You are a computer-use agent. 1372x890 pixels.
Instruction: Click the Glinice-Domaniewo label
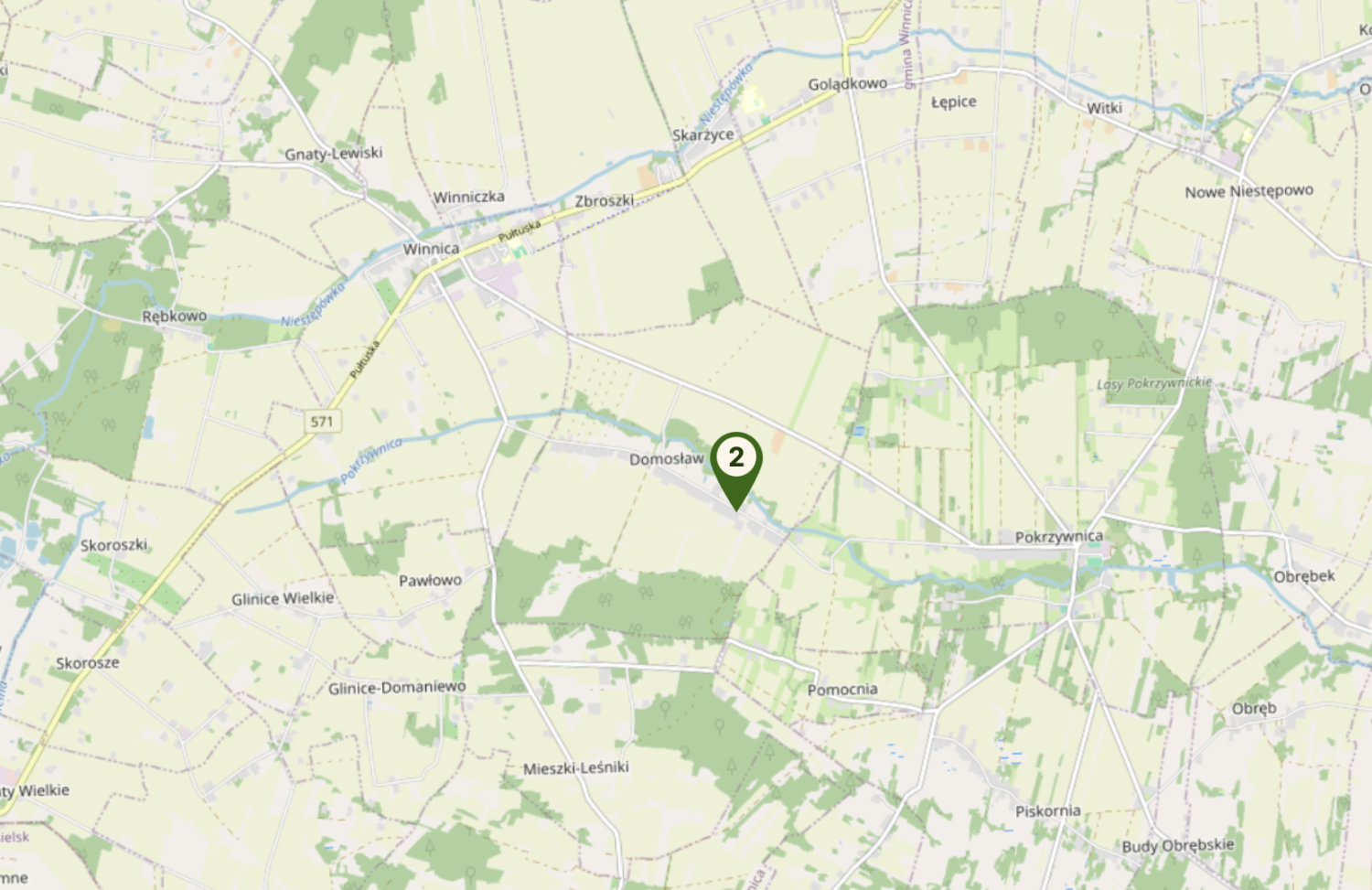(x=397, y=687)
